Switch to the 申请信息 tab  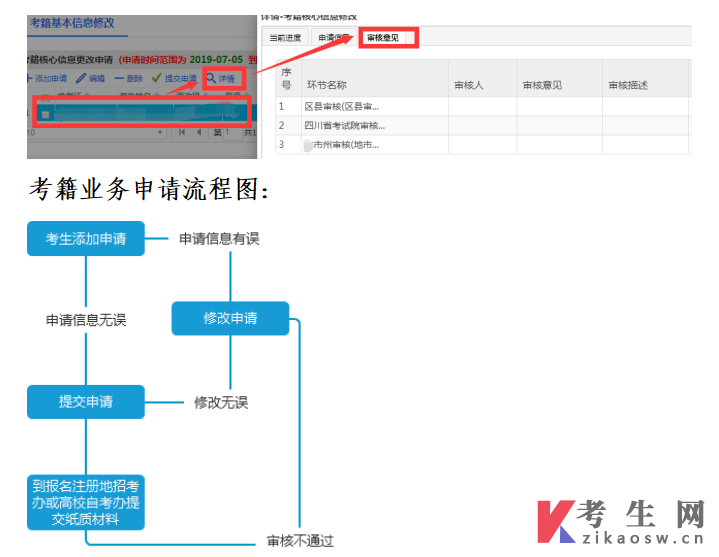tap(334, 38)
